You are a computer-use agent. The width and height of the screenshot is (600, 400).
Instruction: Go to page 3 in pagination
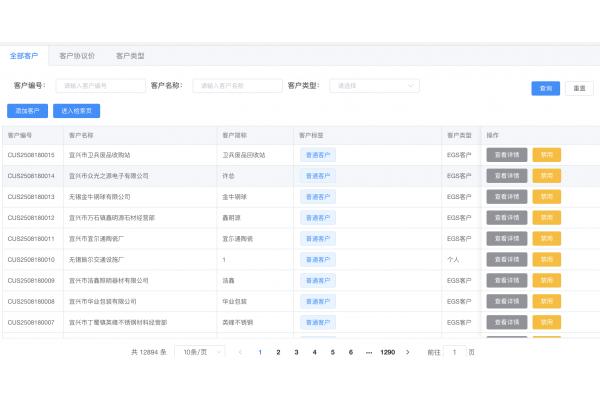296,352
